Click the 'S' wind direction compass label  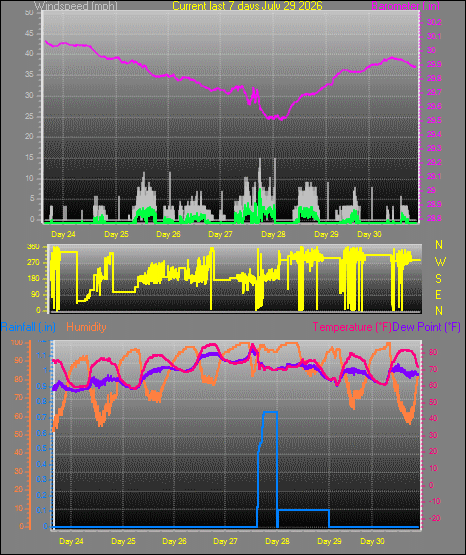438,279
